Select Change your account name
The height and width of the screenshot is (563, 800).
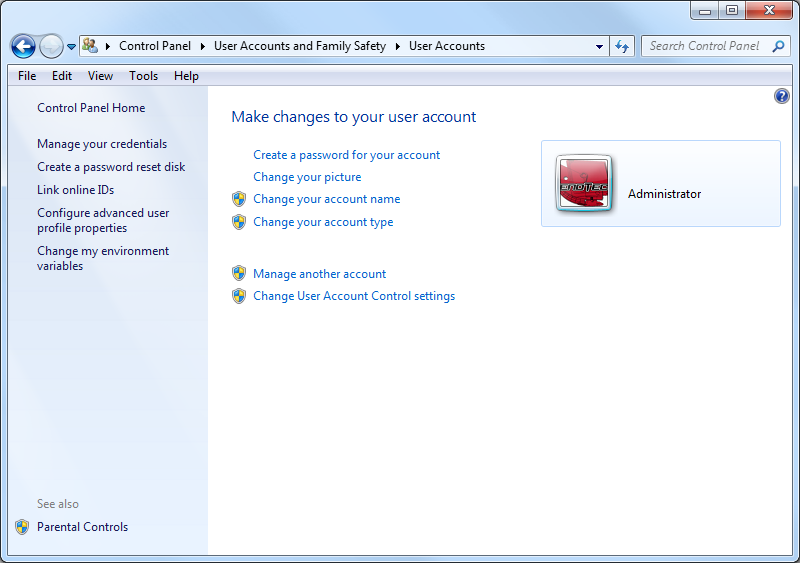(x=327, y=199)
